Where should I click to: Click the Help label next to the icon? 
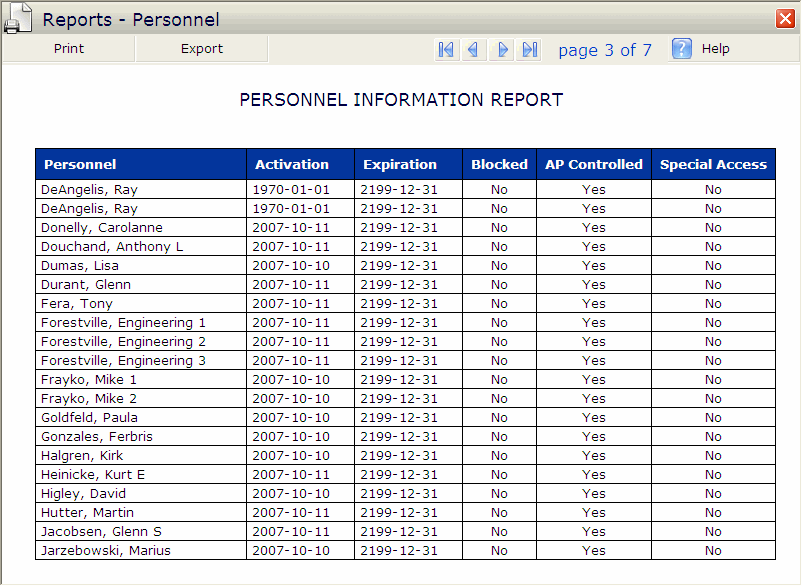pos(716,48)
